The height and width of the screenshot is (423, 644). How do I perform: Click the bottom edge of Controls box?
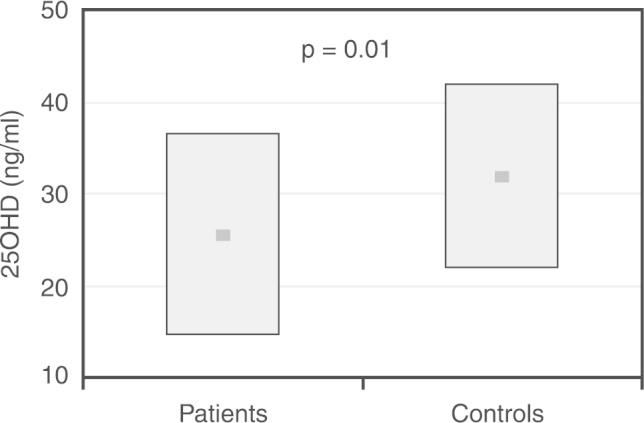tap(501, 267)
